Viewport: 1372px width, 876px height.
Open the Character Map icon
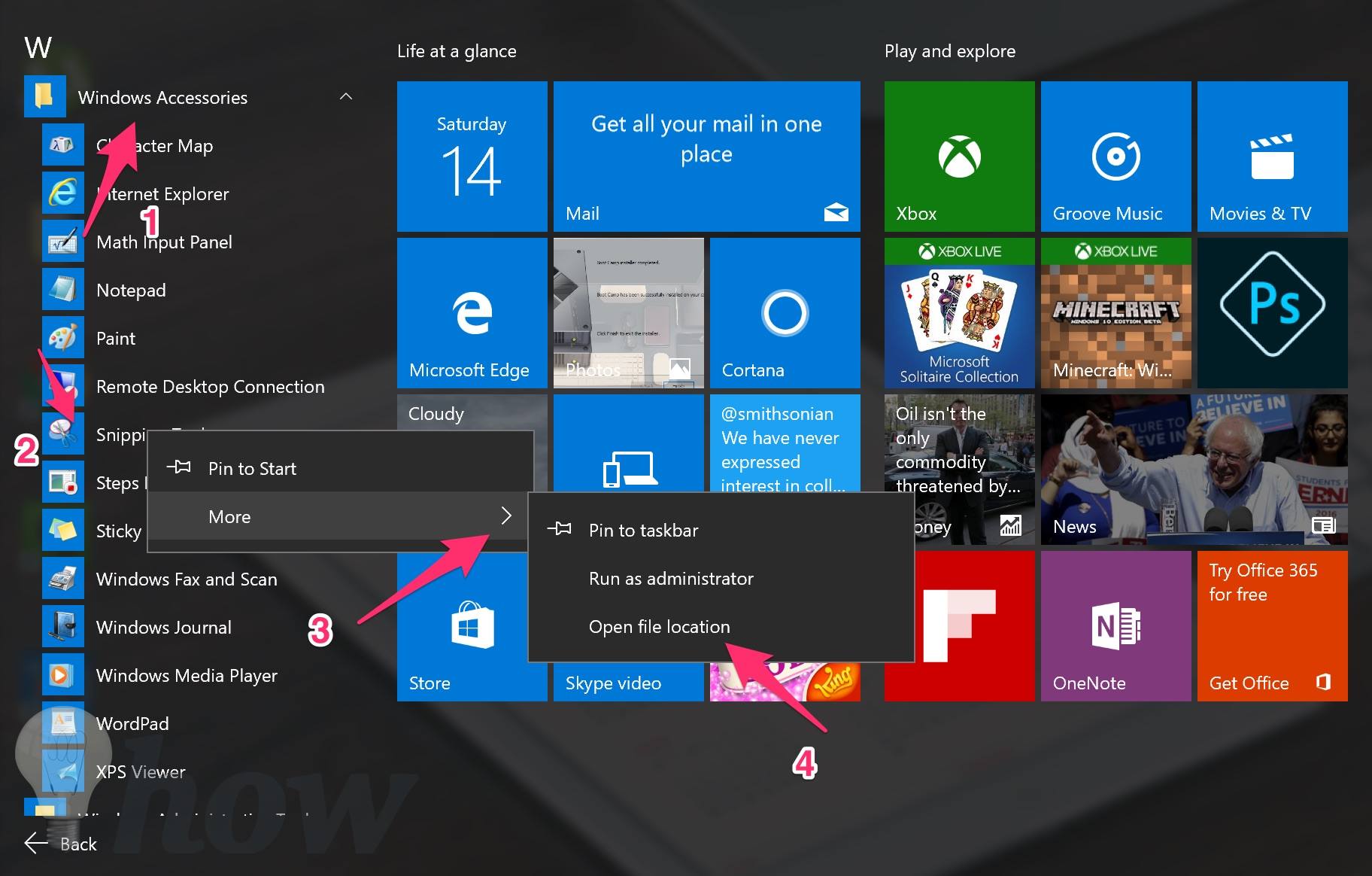pos(62,145)
